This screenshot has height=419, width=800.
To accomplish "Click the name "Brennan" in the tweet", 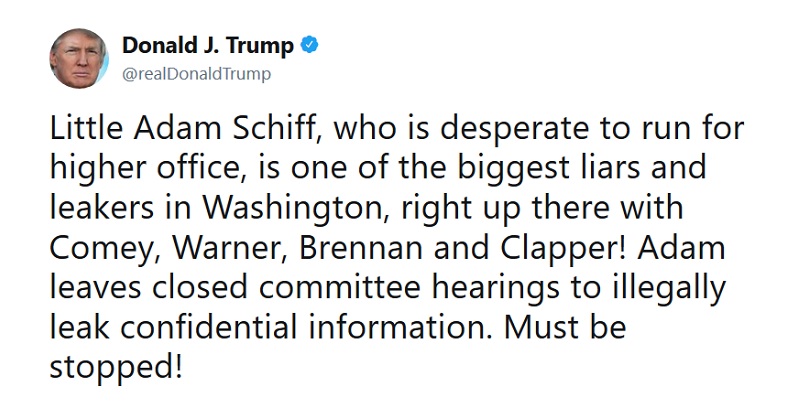I will (x=362, y=248).
